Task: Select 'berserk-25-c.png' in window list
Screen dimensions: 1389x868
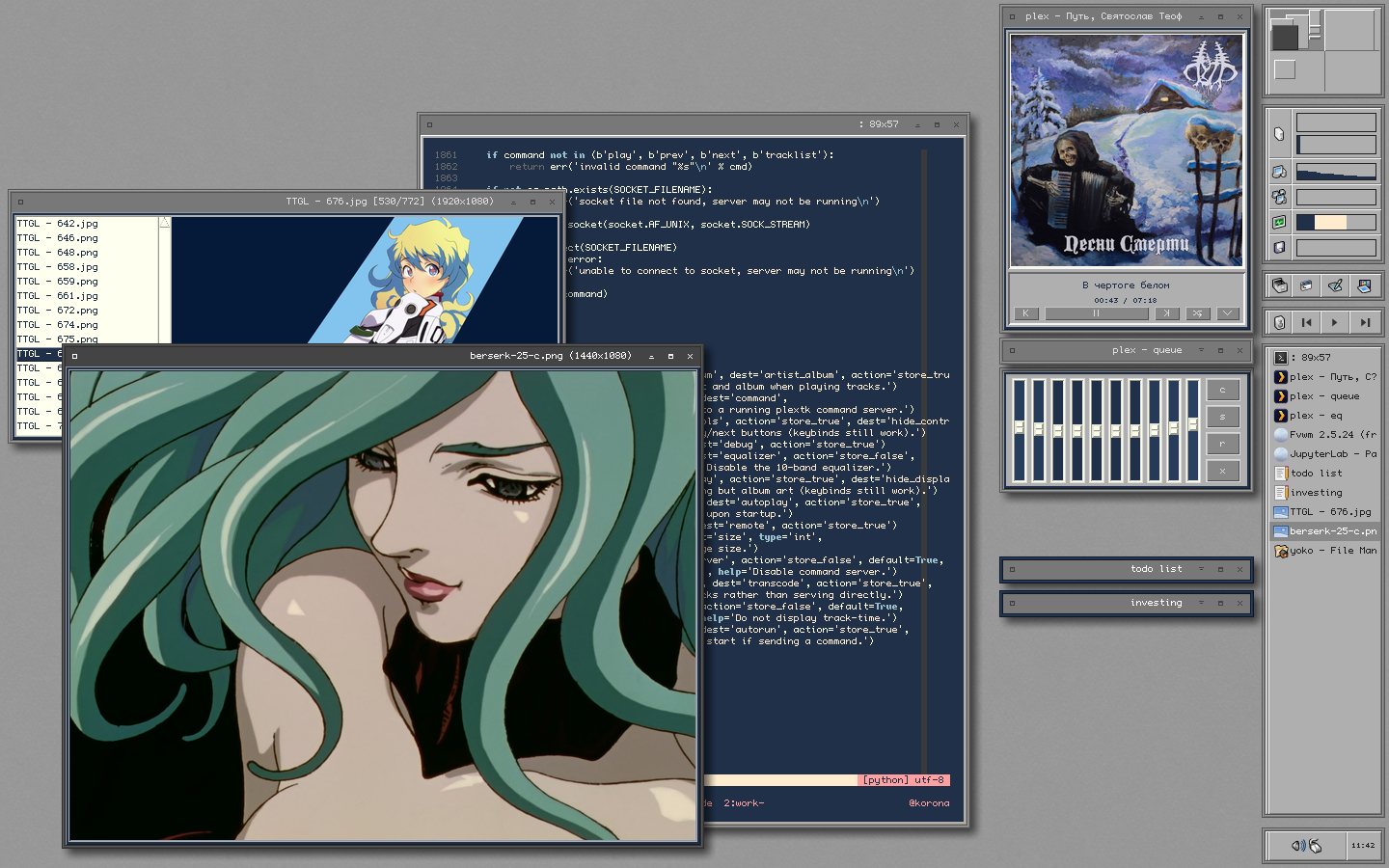Action: pos(1325,530)
